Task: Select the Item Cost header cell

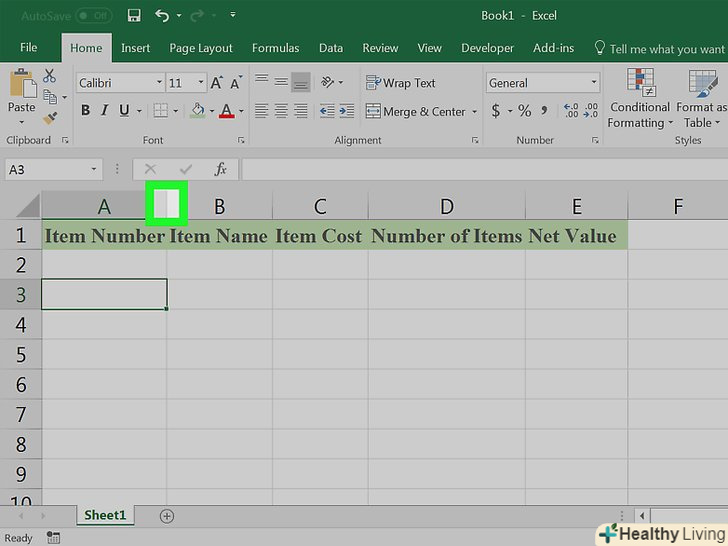Action: [320, 236]
